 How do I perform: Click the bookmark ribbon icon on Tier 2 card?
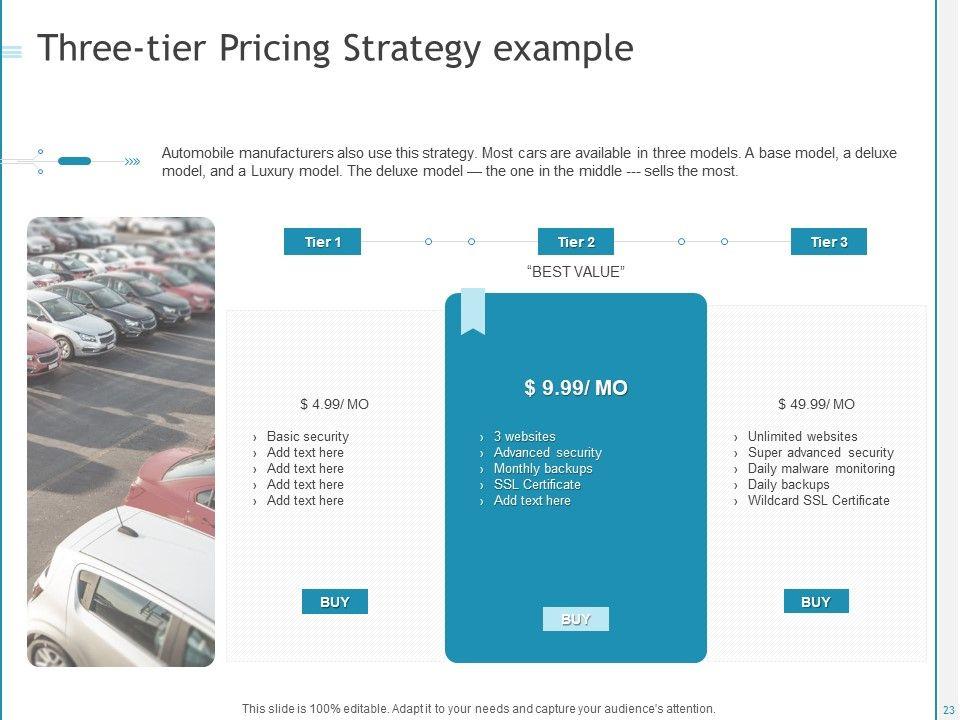click(473, 311)
